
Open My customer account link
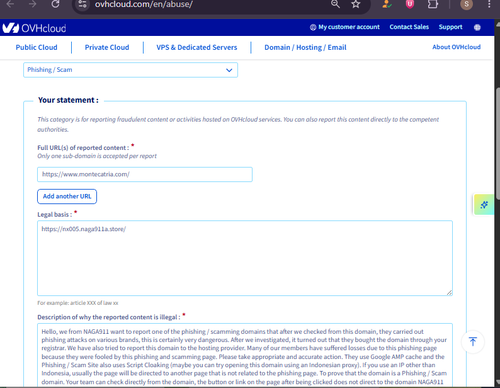345,27
